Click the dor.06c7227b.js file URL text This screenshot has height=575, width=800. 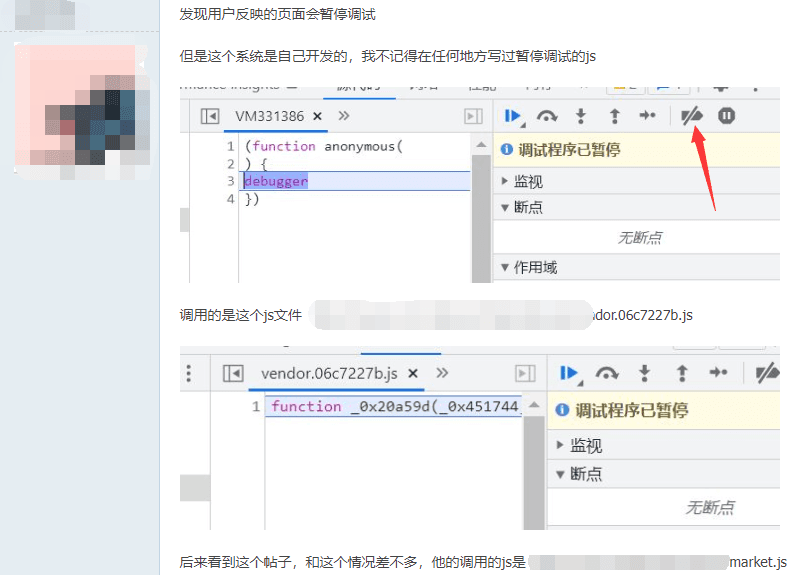point(642,315)
